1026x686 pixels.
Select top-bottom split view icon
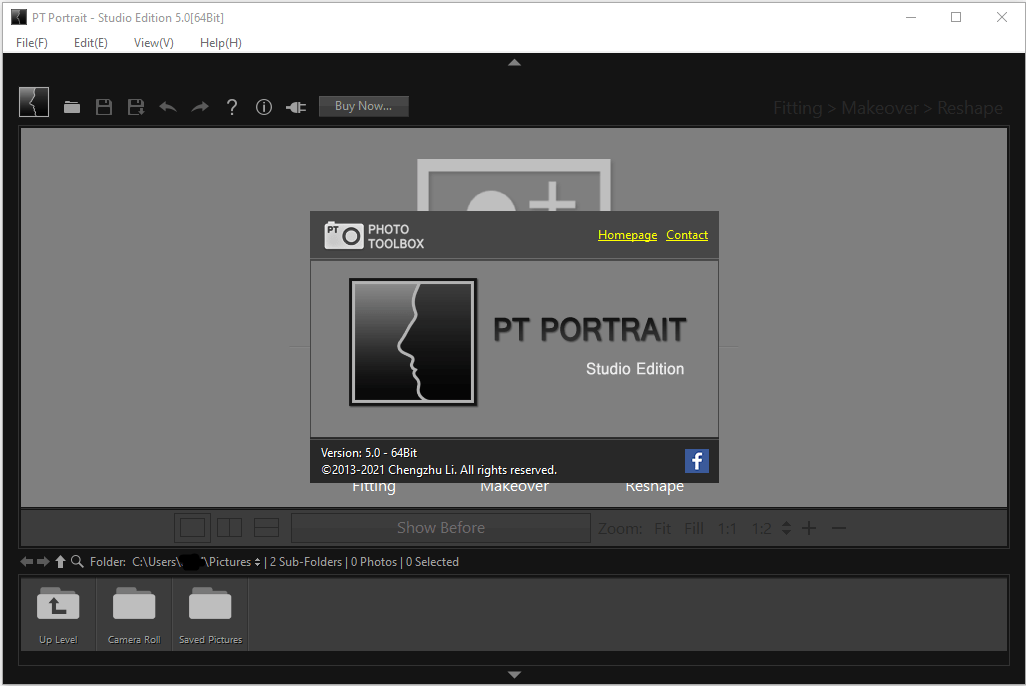coord(266,528)
